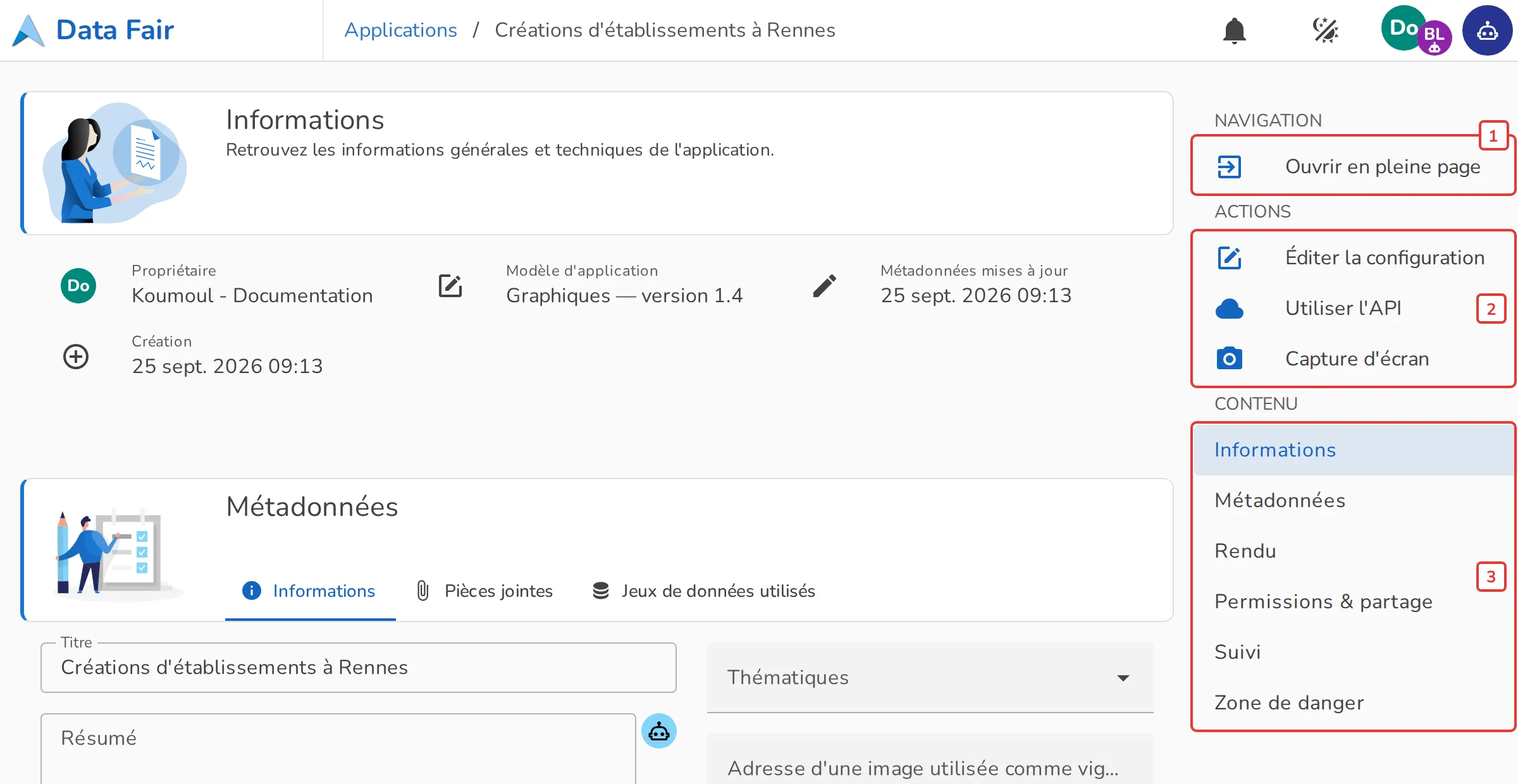The width and height of the screenshot is (1518, 784).
Task: Click the Création plus-circle icon
Action: 76,357
